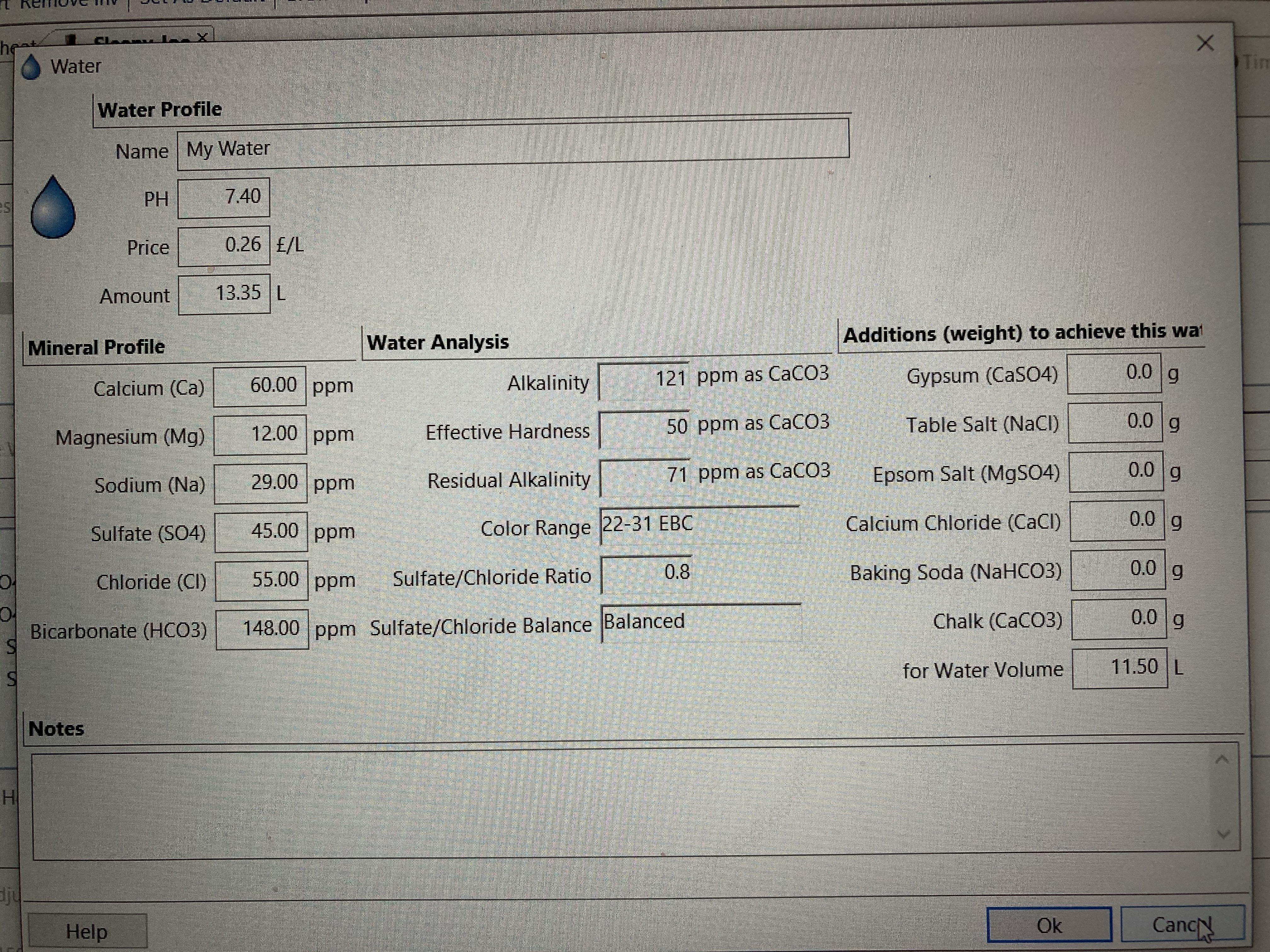This screenshot has width=1270, height=952.
Task: Edit Chalk (CaCO3) addition weight
Action: pos(1119,619)
